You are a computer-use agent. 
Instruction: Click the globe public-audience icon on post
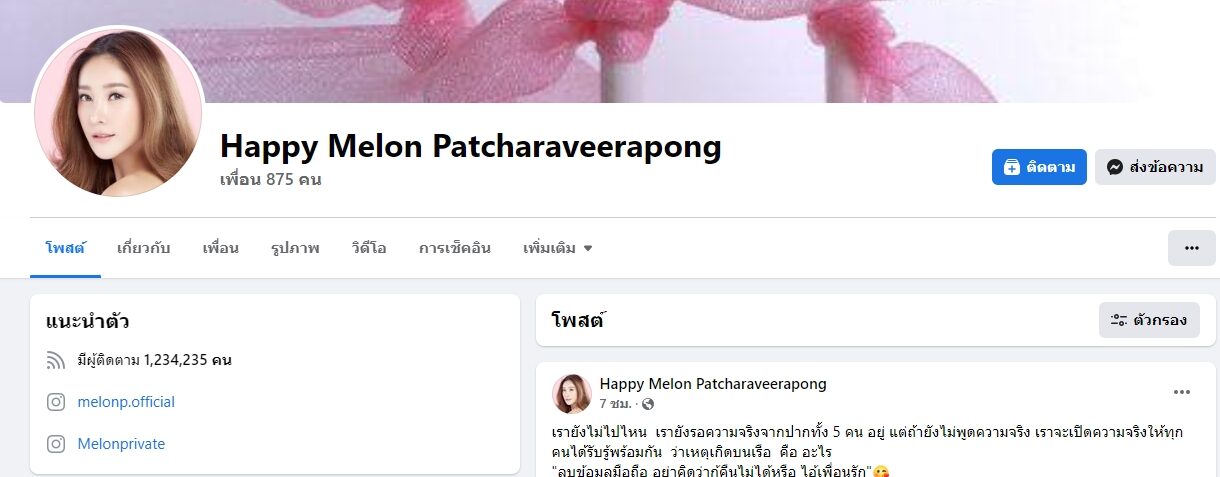(x=648, y=404)
